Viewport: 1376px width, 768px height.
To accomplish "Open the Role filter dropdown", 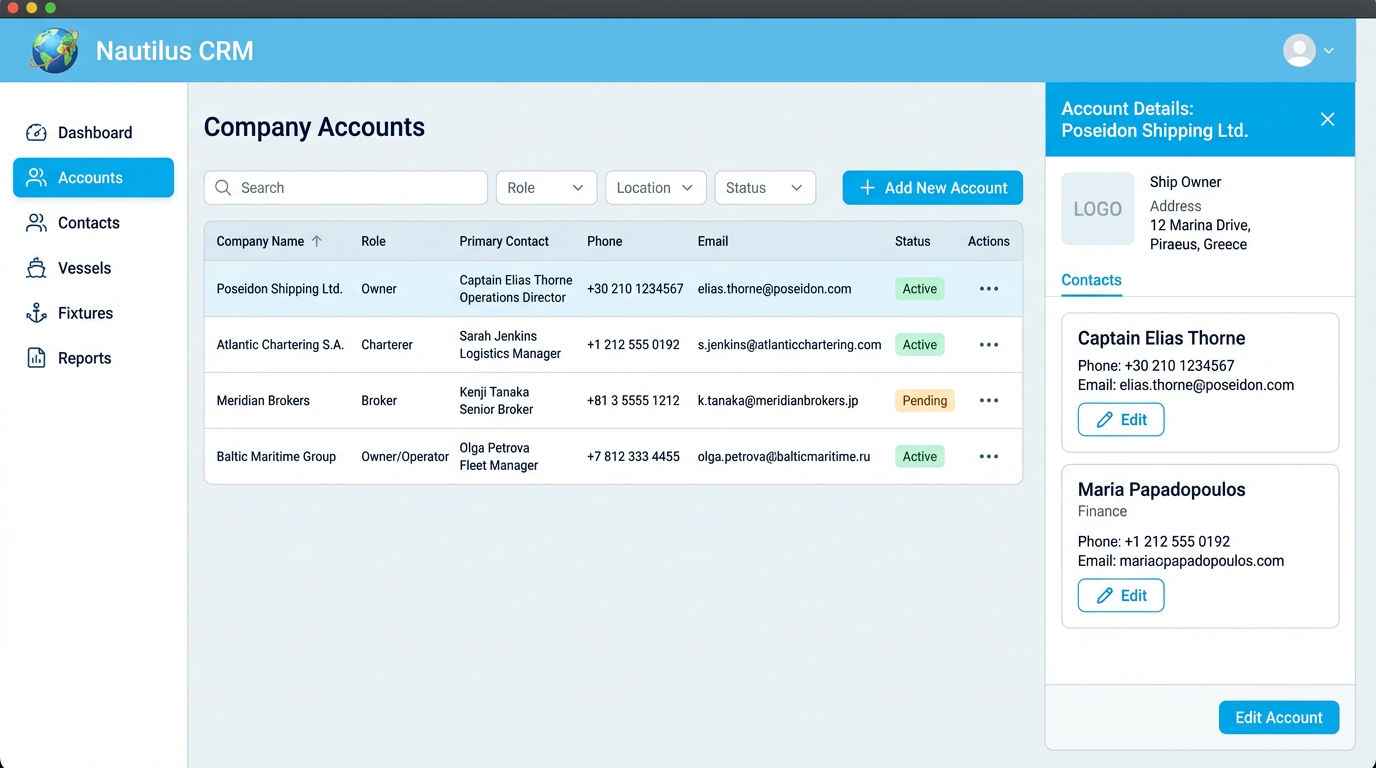I will pyautogui.click(x=546, y=187).
